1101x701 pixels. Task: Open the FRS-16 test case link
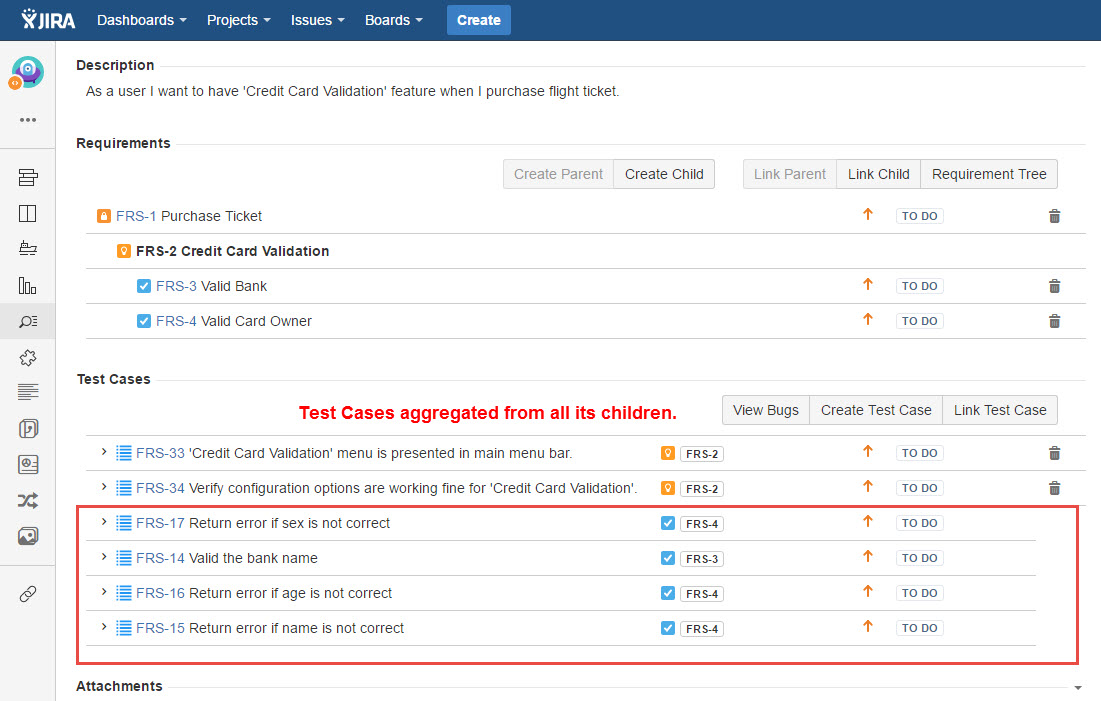(x=160, y=594)
